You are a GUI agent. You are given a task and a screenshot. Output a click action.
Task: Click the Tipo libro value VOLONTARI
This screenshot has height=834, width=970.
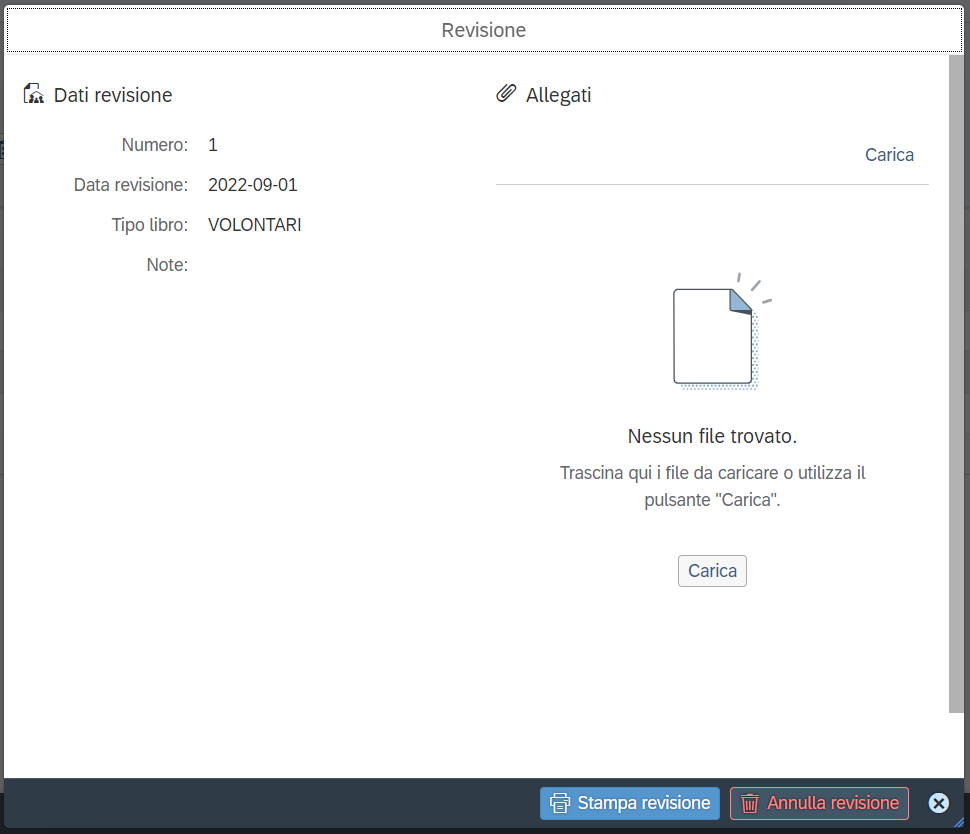(x=254, y=225)
